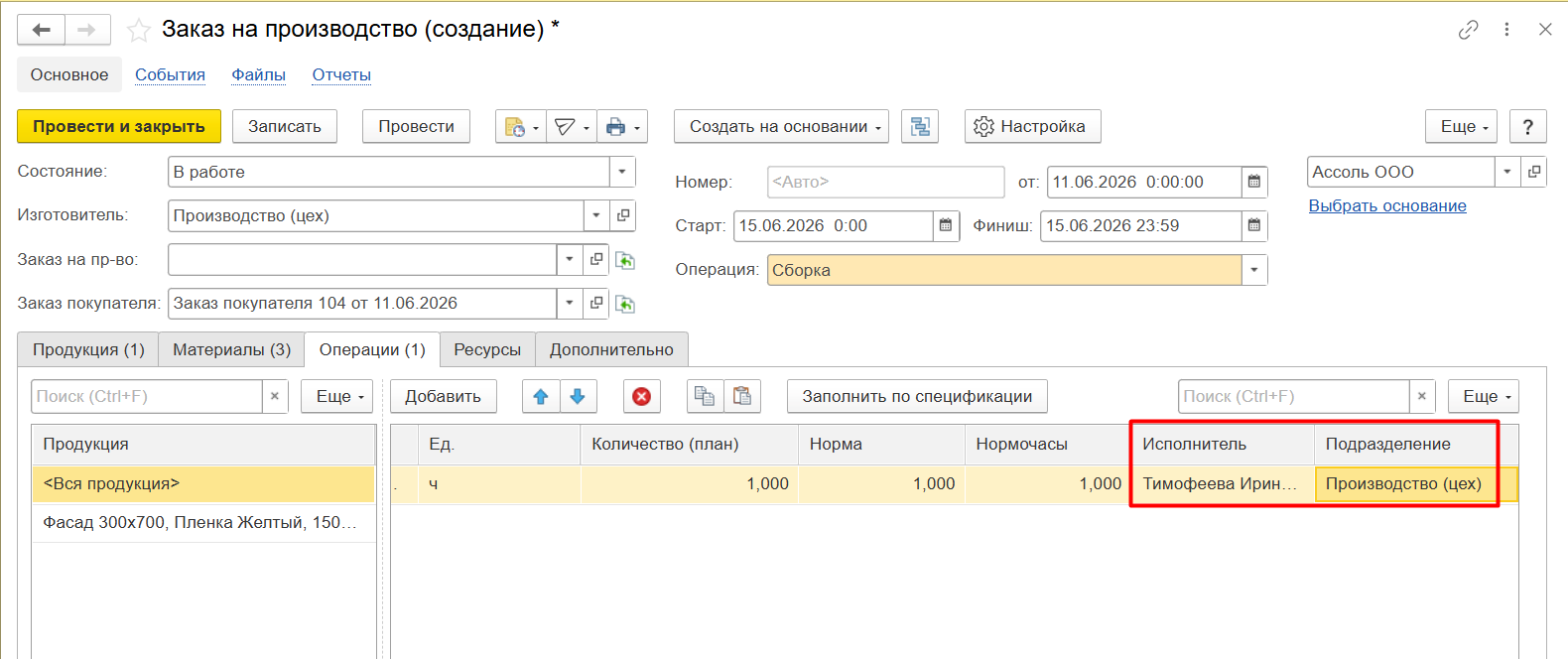Open the top-right Еще menu
Screen dimensions: 1568x659
(1461, 127)
